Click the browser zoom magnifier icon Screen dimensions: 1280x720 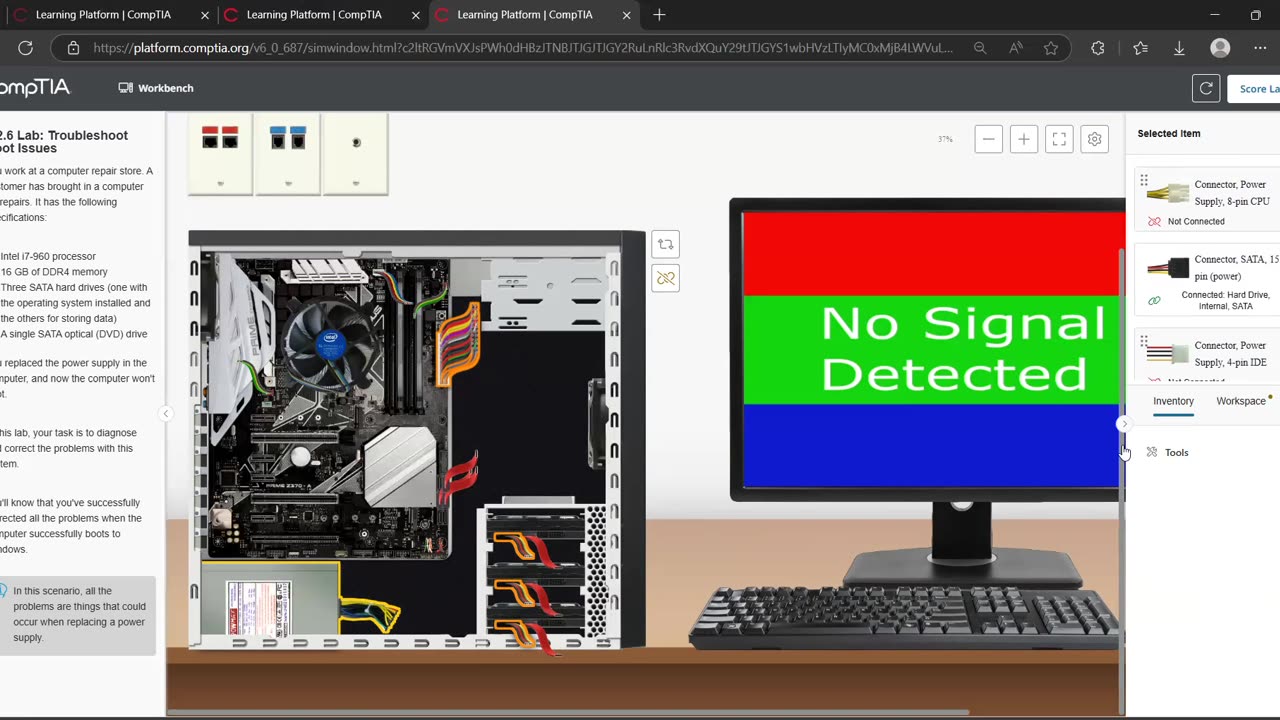(x=980, y=48)
